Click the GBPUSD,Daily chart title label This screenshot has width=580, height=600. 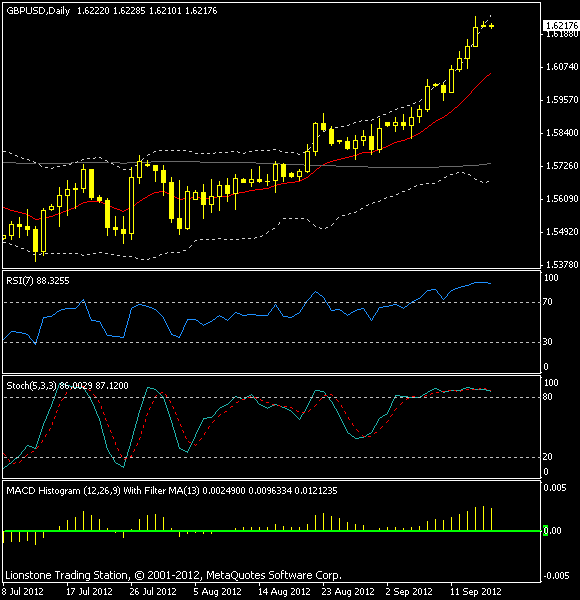[x=38, y=11]
